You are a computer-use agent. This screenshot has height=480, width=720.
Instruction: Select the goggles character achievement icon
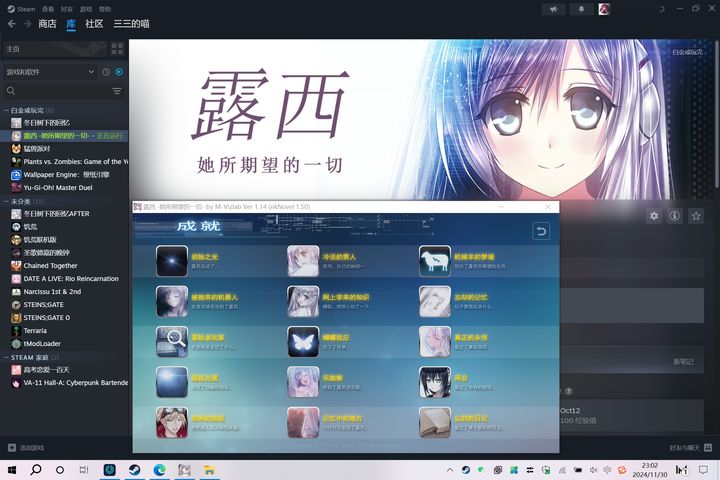point(172,423)
